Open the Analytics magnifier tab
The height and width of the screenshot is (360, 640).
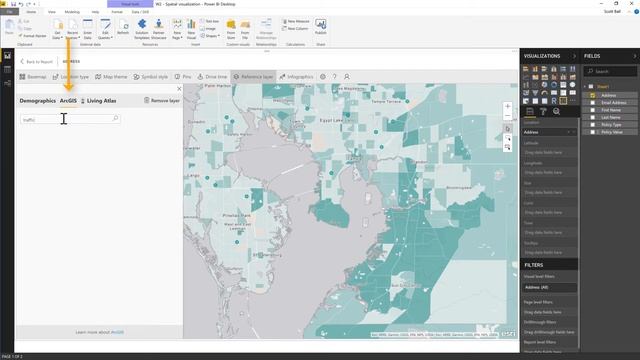point(556,111)
